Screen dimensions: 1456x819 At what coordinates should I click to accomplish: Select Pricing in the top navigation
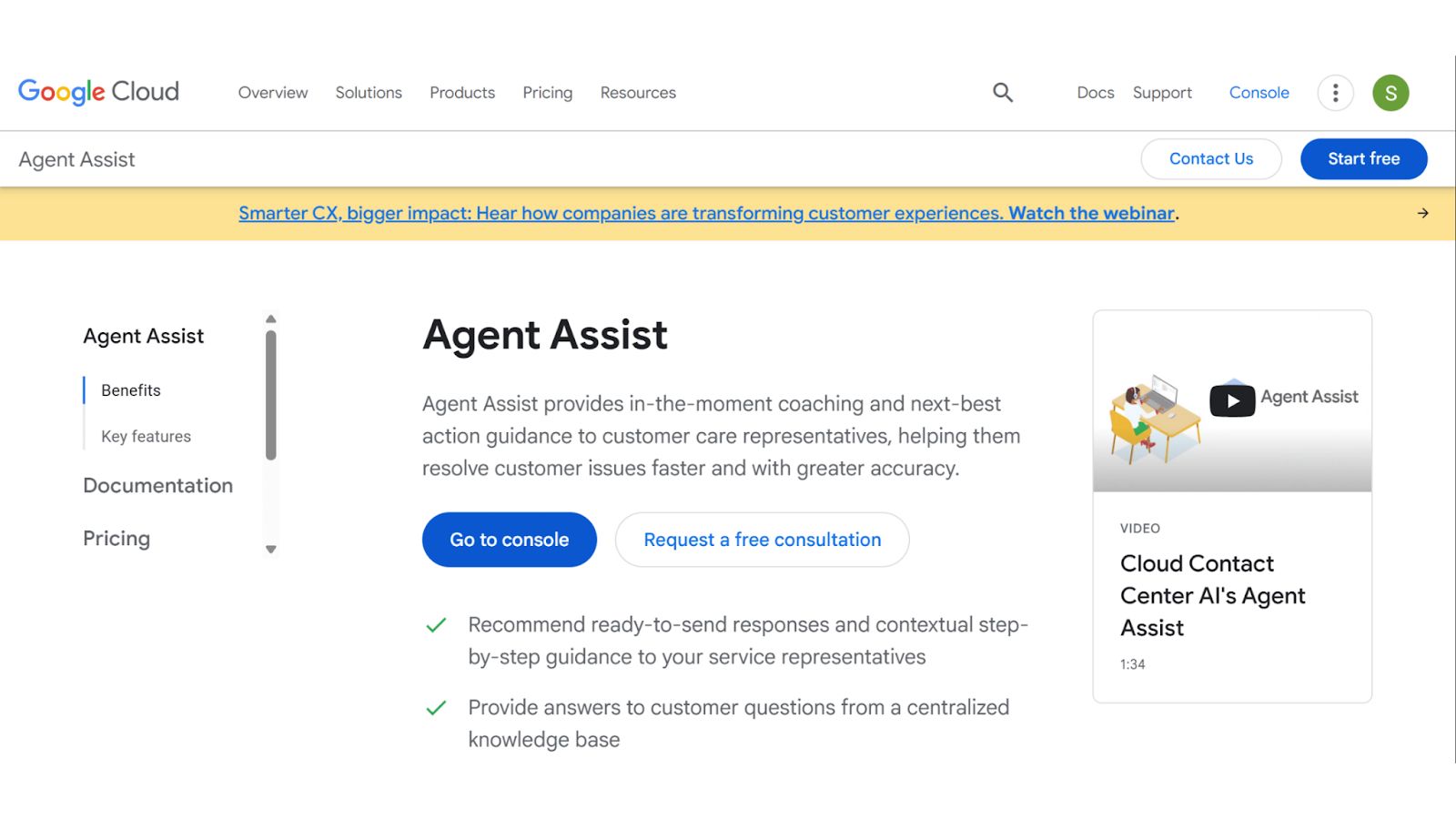(x=548, y=93)
